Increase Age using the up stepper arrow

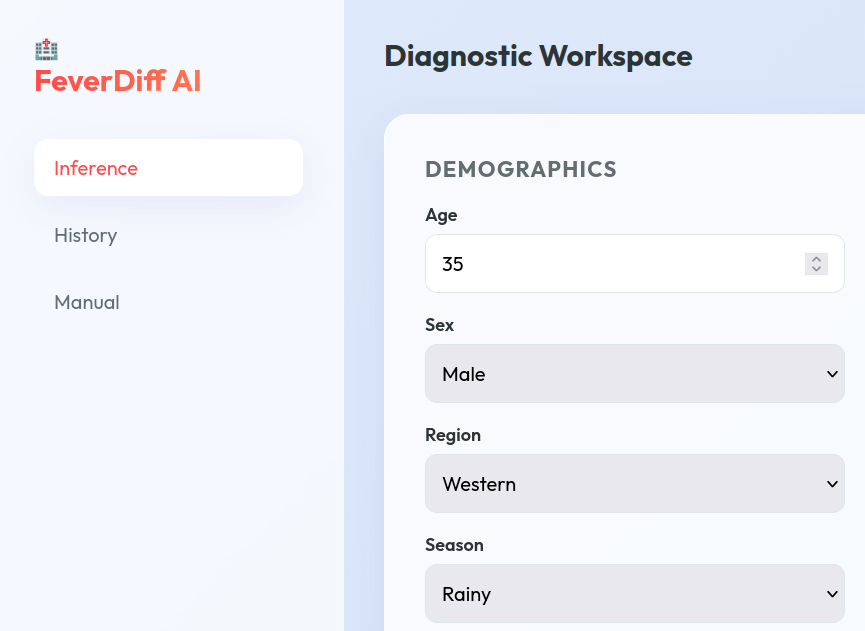pos(816,259)
